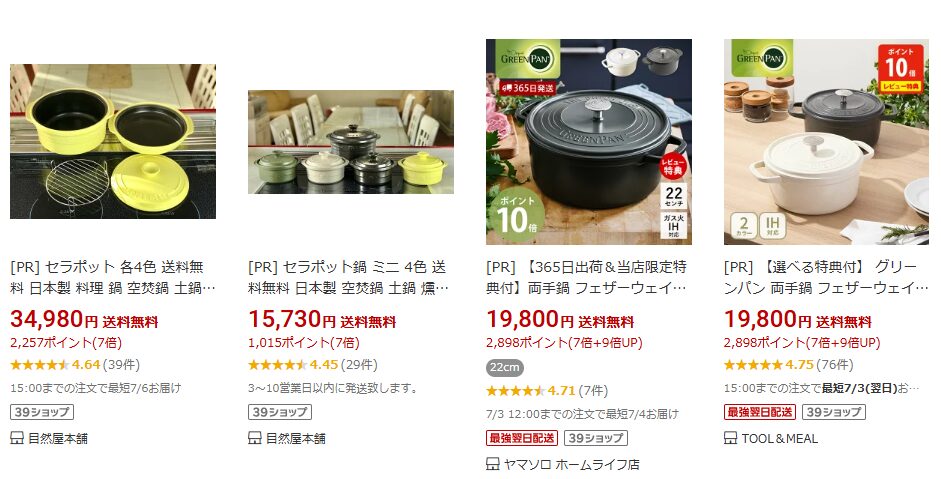Click the shop icon beside second 自然屋本舗

click(254, 438)
